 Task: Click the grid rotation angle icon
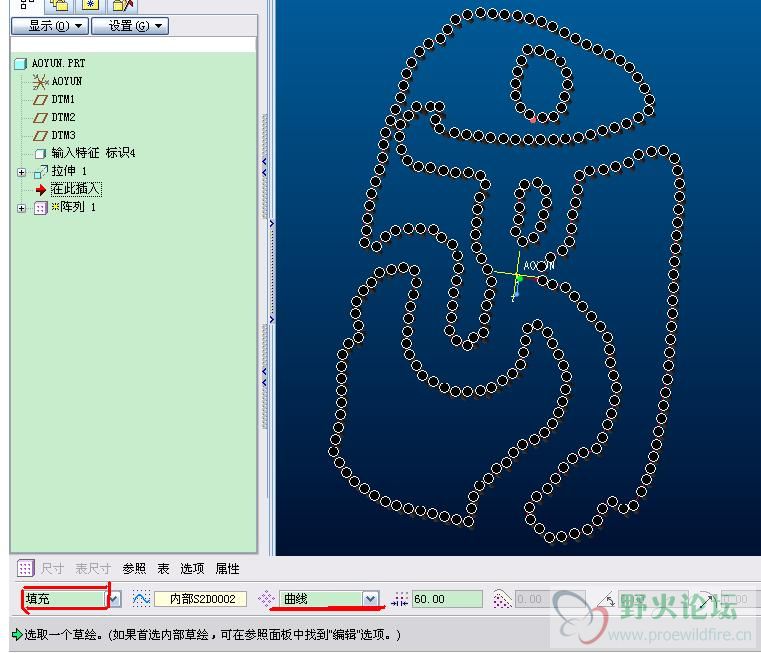click(607, 601)
